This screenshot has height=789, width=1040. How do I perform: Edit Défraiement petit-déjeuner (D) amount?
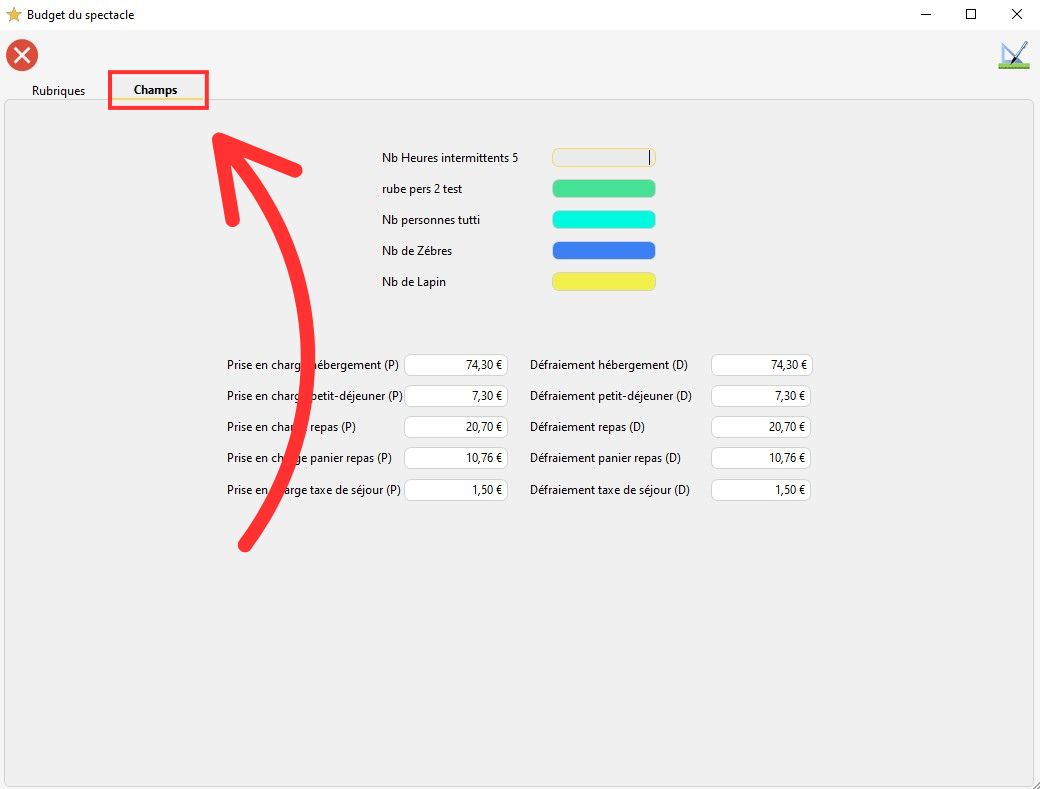pyautogui.click(x=761, y=396)
